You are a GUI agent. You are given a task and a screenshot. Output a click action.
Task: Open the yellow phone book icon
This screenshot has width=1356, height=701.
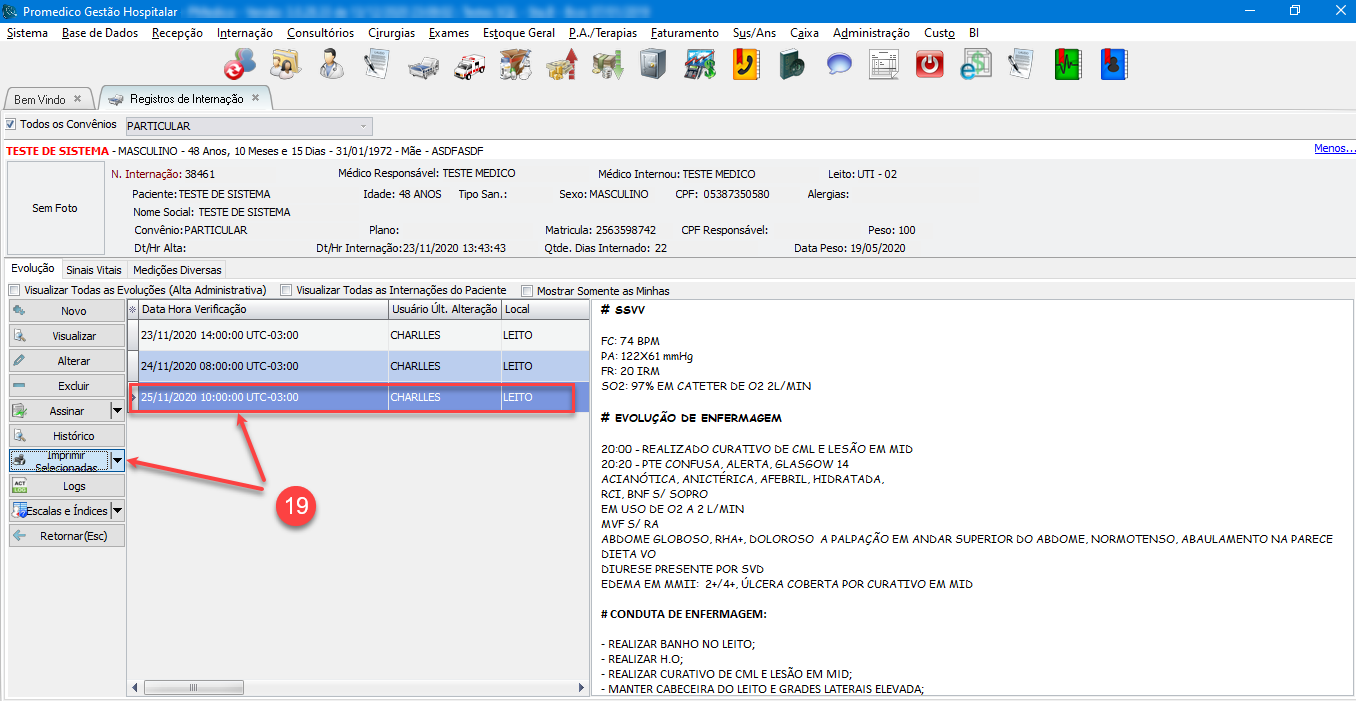click(745, 65)
